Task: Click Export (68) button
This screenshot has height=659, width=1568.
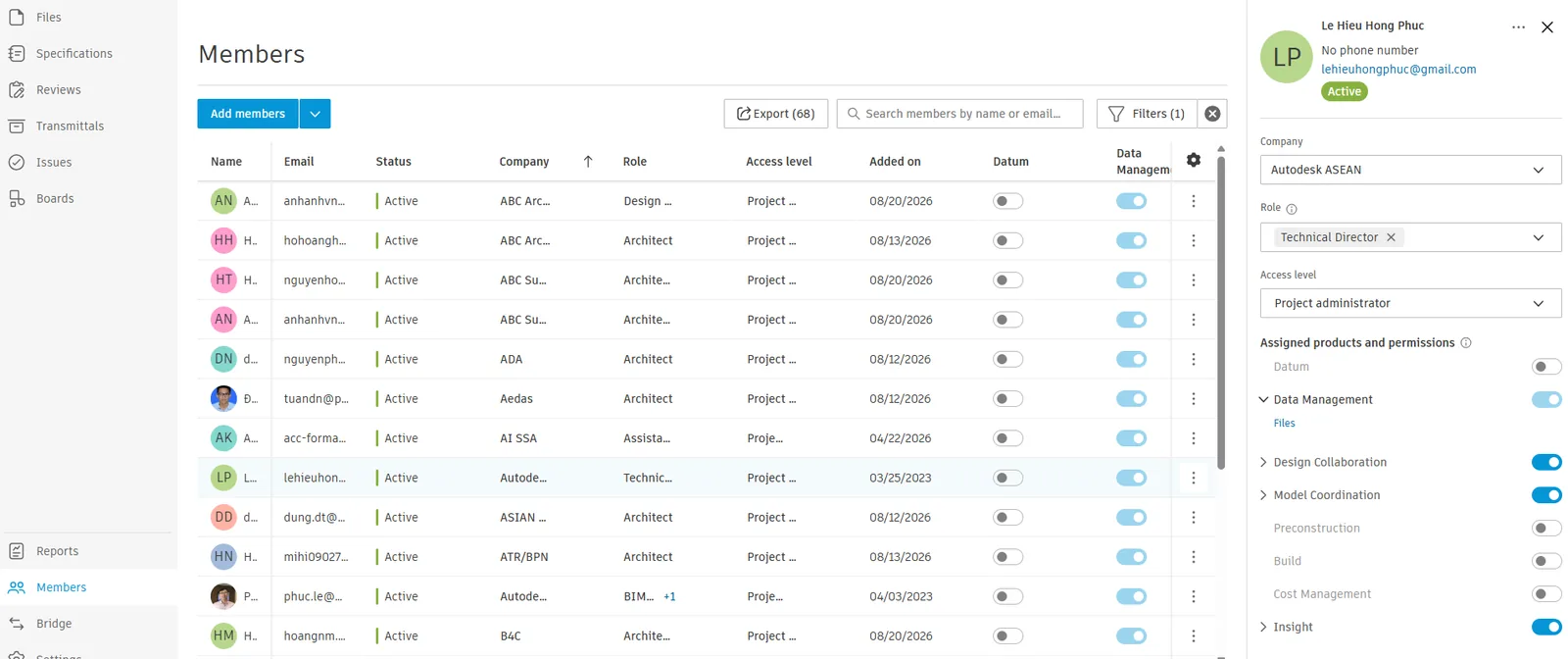Action: click(776, 114)
